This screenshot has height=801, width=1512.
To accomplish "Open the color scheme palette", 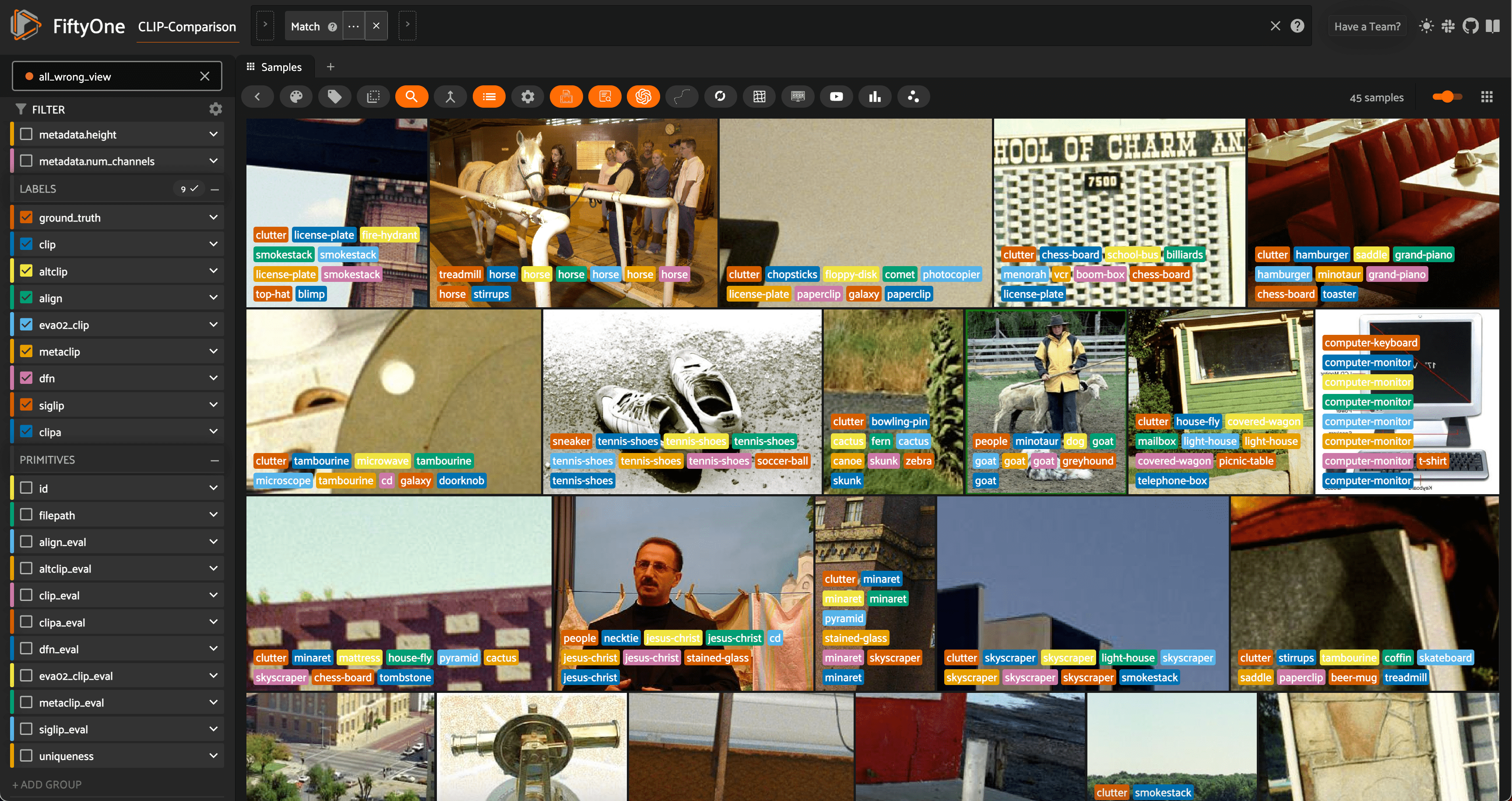I will [x=296, y=97].
